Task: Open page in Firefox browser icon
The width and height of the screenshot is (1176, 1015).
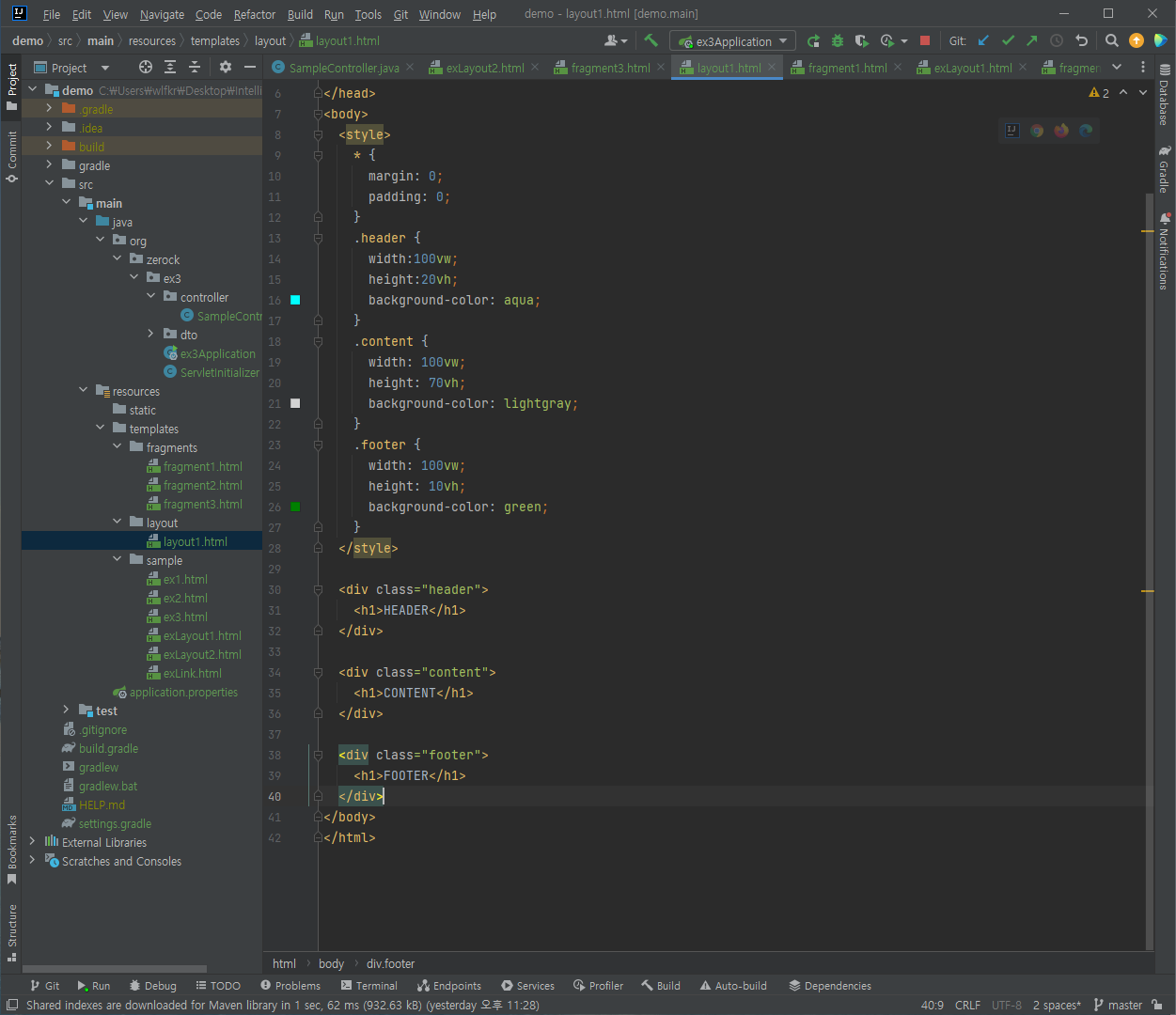Action: tap(1061, 131)
